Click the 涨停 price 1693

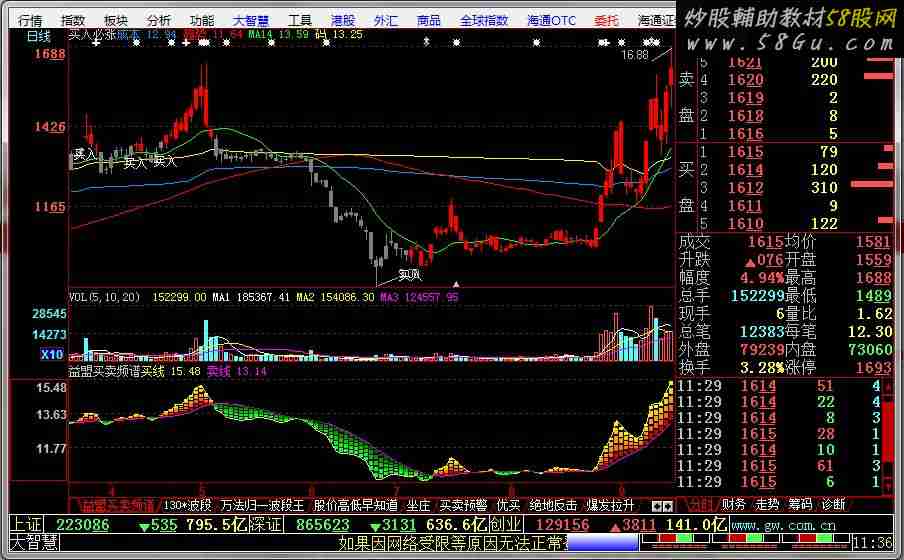(x=873, y=367)
